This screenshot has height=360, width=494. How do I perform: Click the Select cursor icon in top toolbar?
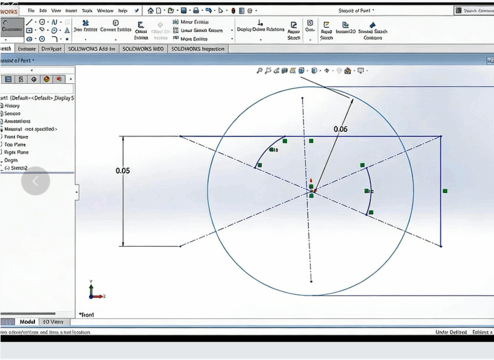(x=221, y=11)
